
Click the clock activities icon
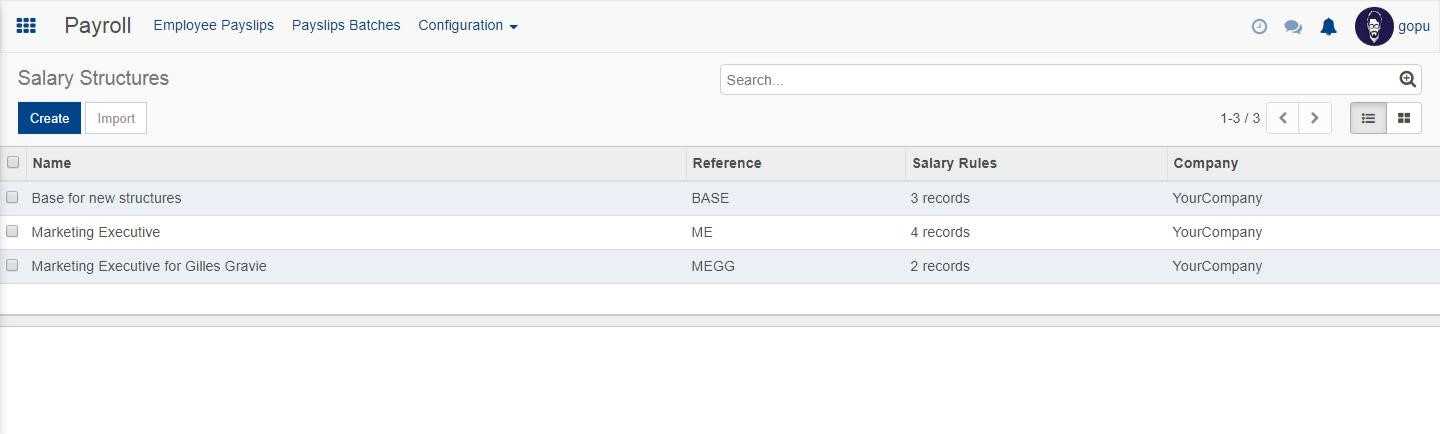click(1259, 27)
